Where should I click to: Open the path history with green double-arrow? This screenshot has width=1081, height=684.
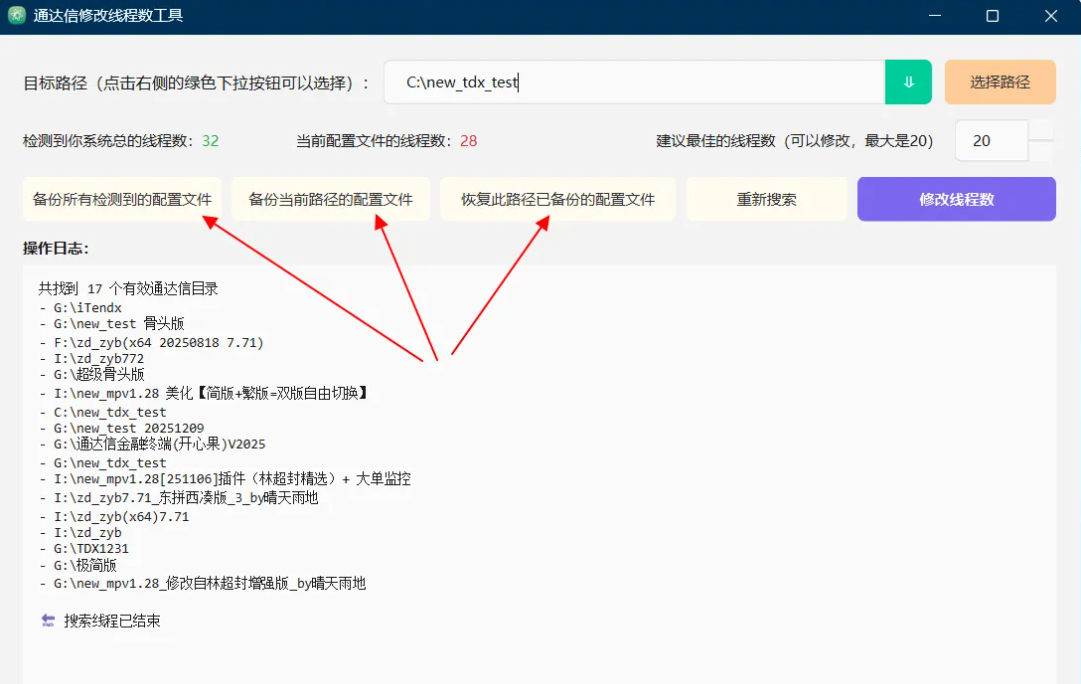(908, 82)
